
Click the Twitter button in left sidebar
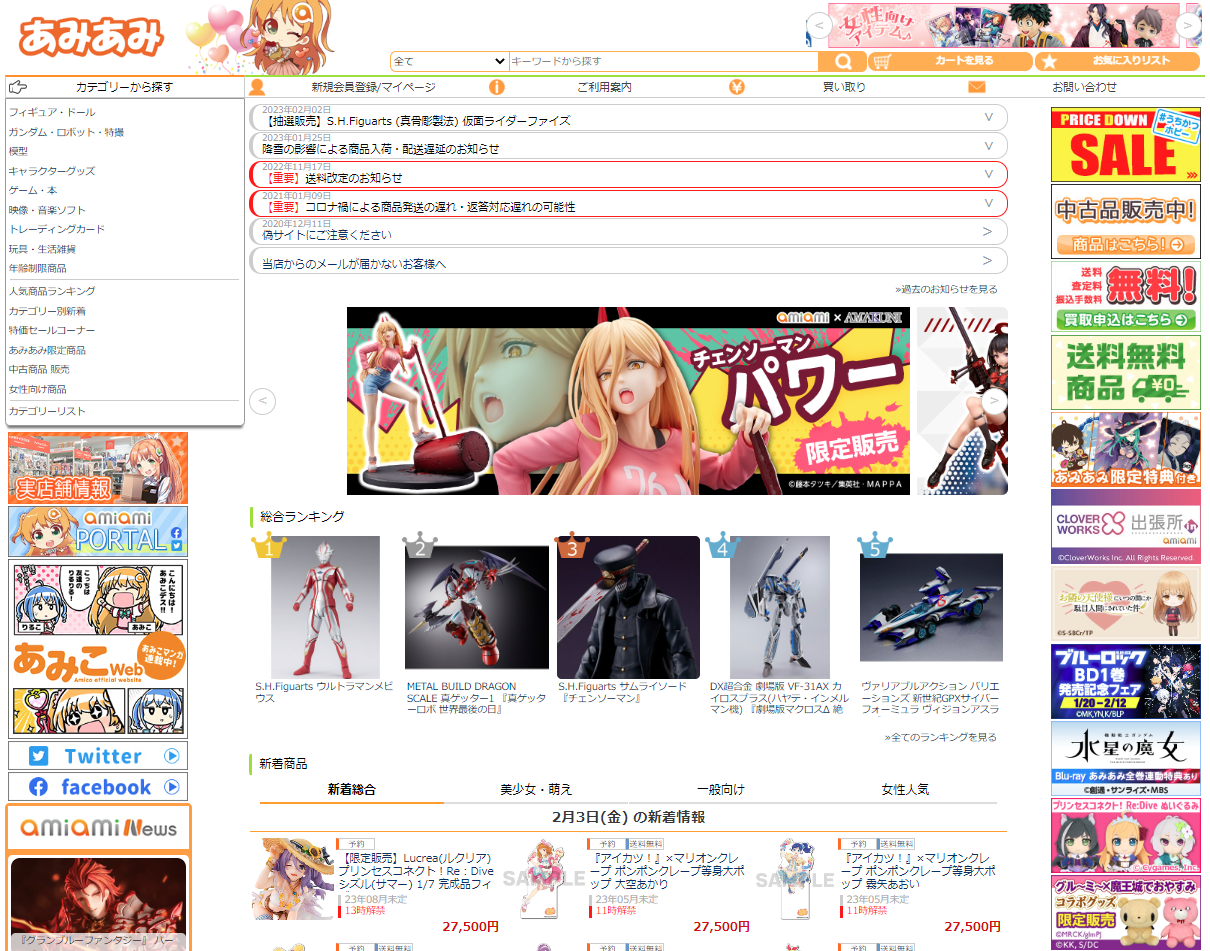pos(98,756)
